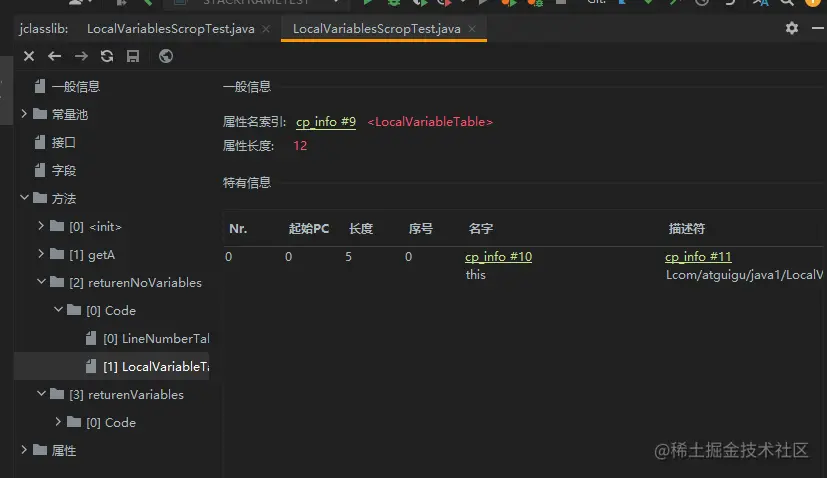Hide the jclasslib panel with the dash icon
This screenshot has height=478, width=827.
pos(818,28)
